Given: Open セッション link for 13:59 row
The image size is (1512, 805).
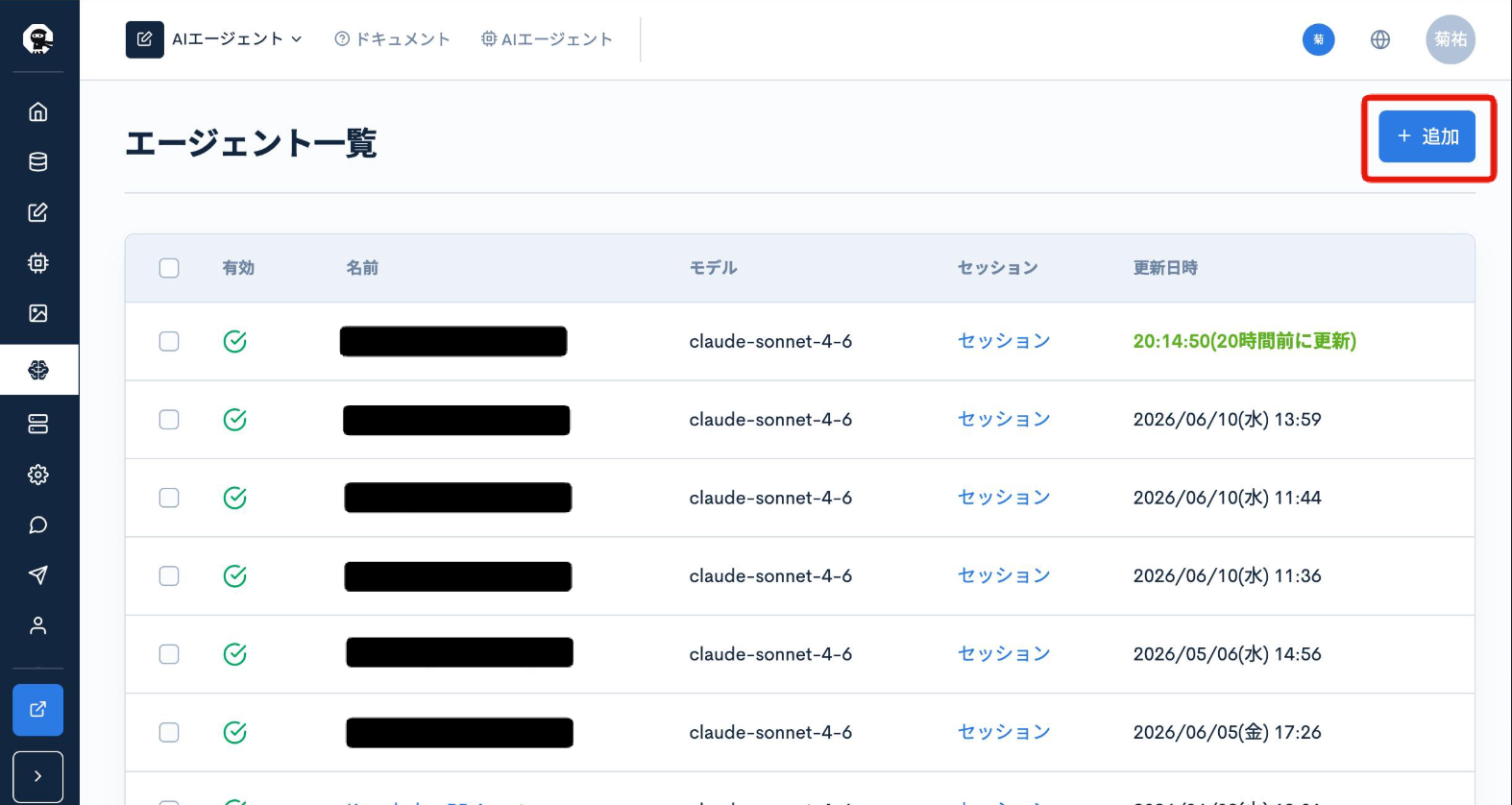Looking at the screenshot, I should pyautogui.click(x=1004, y=420).
